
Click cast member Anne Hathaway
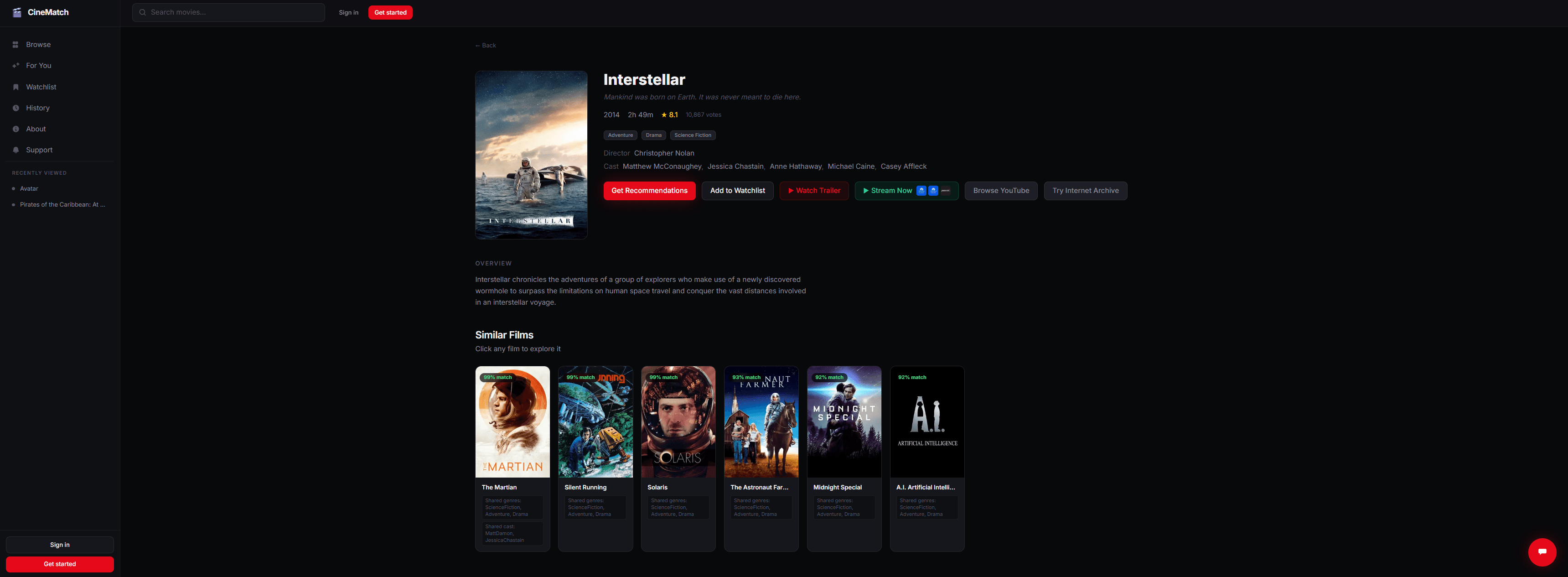[796, 167]
